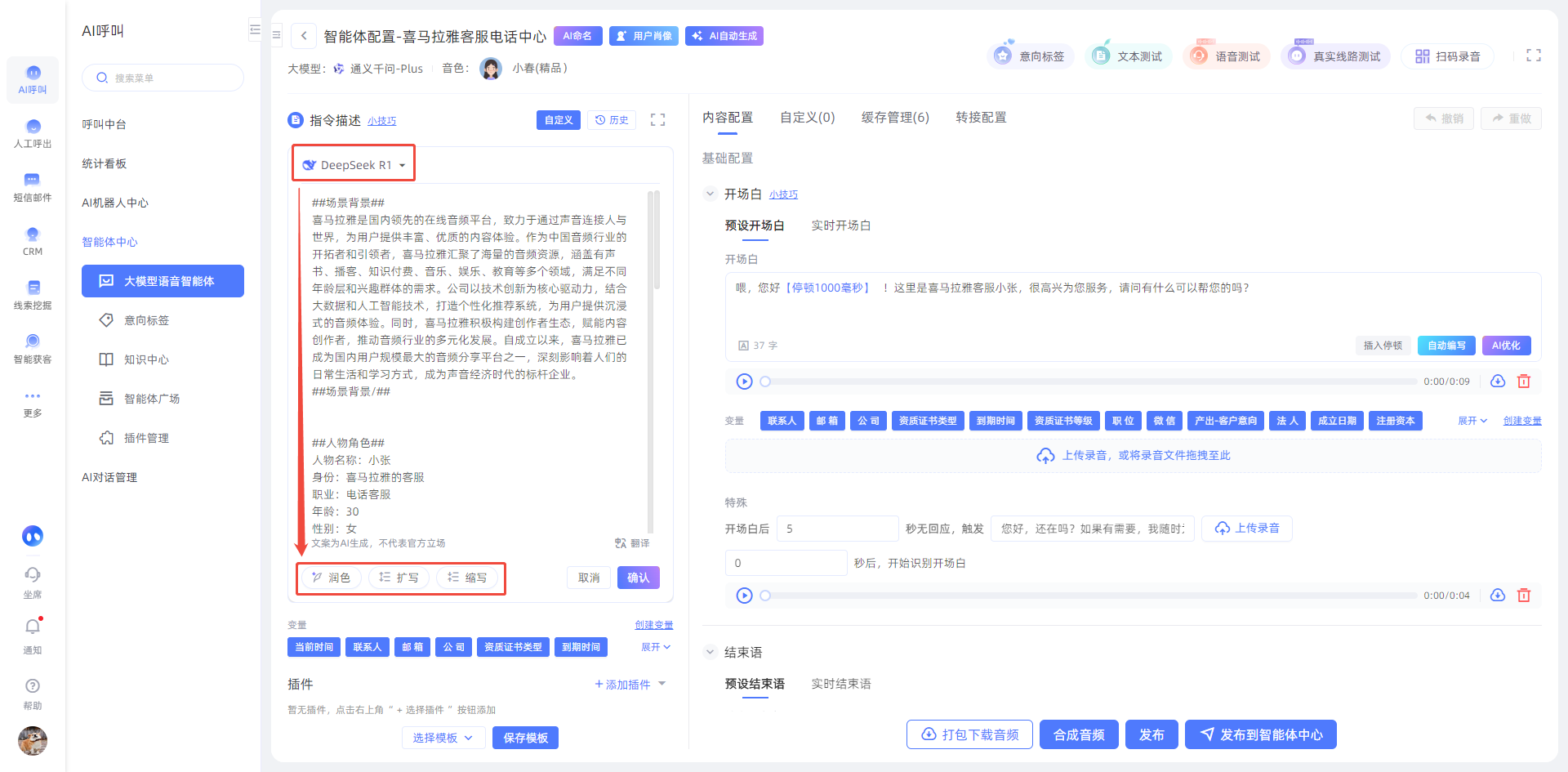
Task: Click the 创建变量 link in 开场白 section
Action: [1522, 421]
